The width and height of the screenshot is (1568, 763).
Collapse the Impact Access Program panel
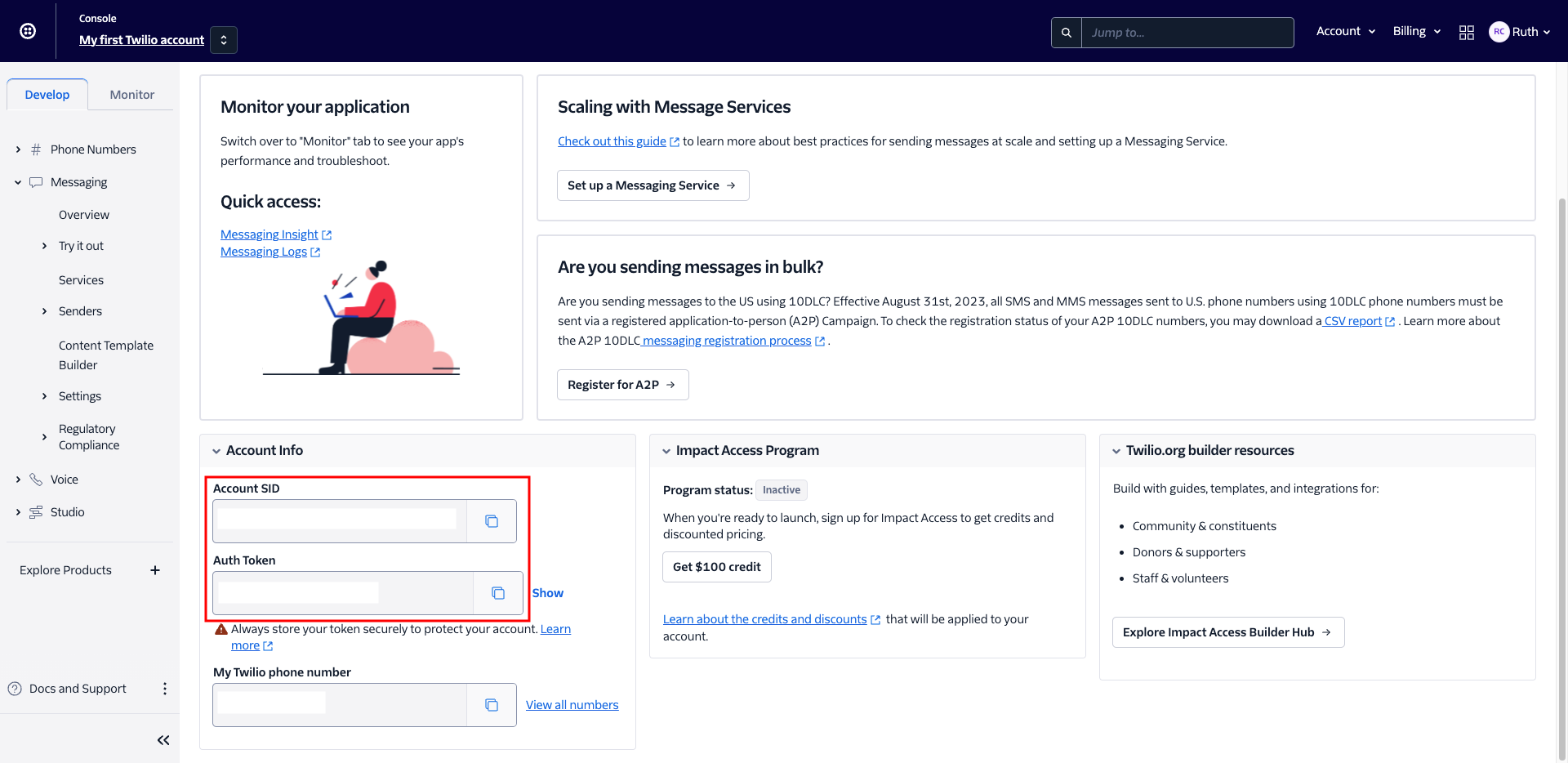pyautogui.click(x=666, y=451)
